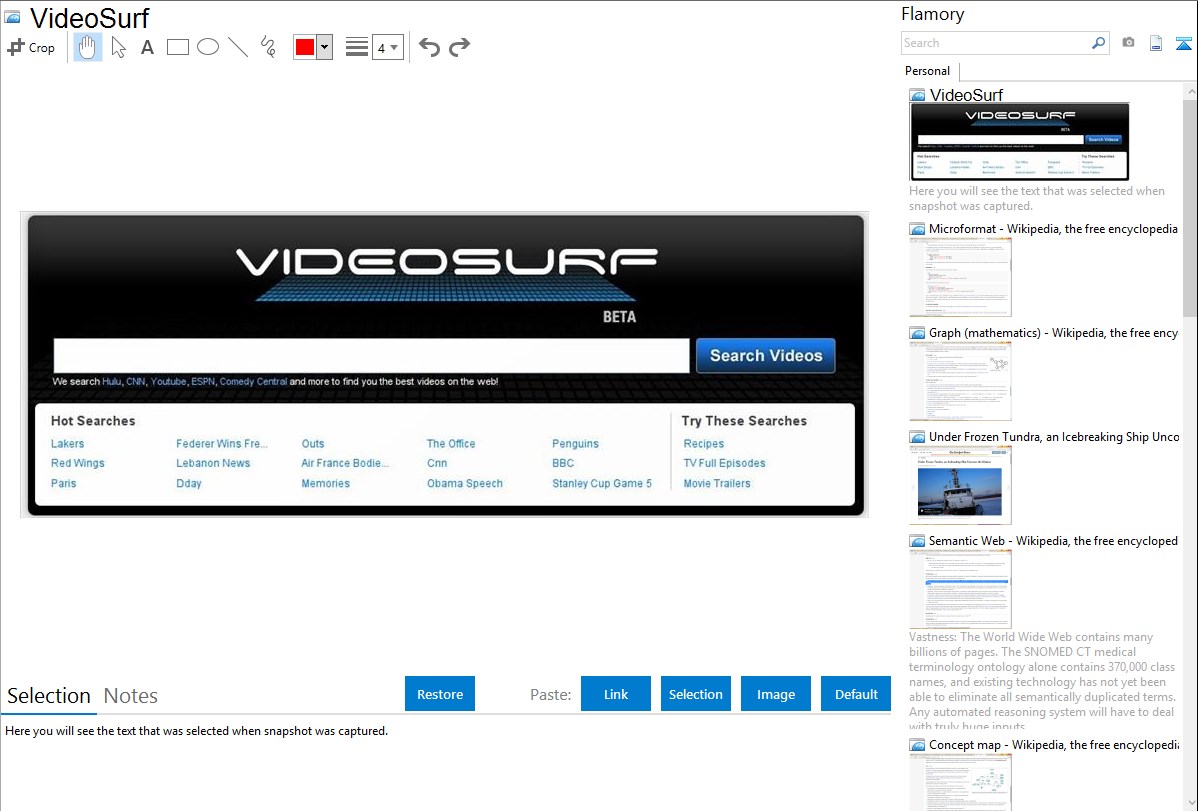
Task: Open the Semantic Web snapshot thumbnail
Action: coord(960,589)
